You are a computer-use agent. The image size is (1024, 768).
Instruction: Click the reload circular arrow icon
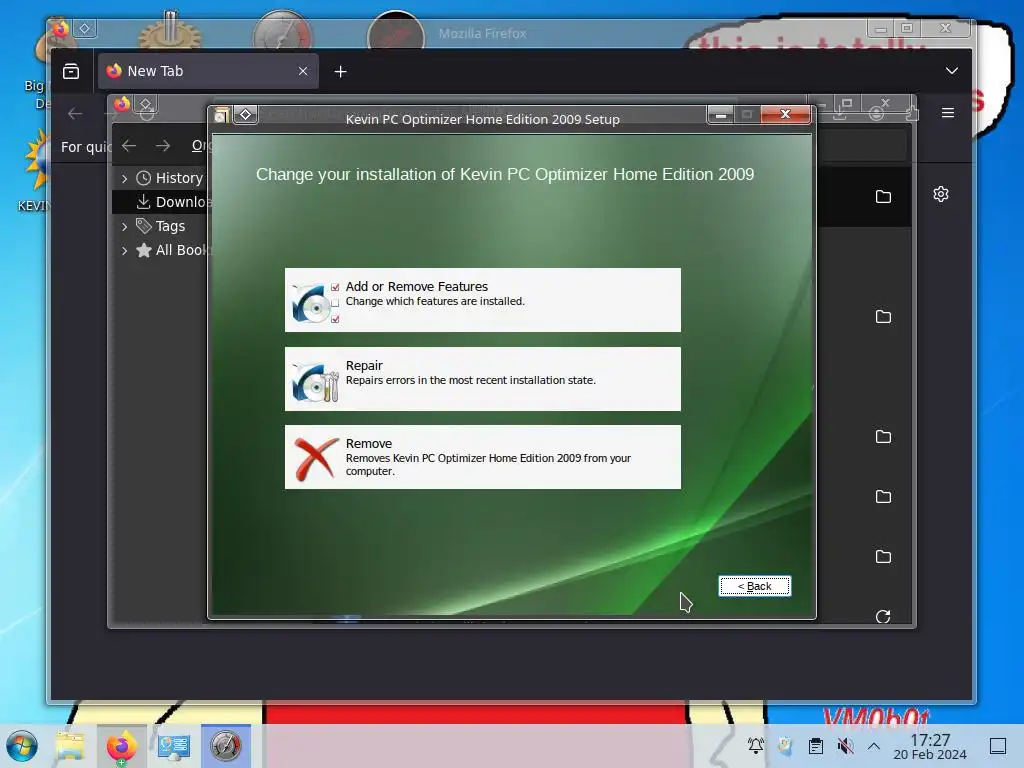[x=883, y=616]
